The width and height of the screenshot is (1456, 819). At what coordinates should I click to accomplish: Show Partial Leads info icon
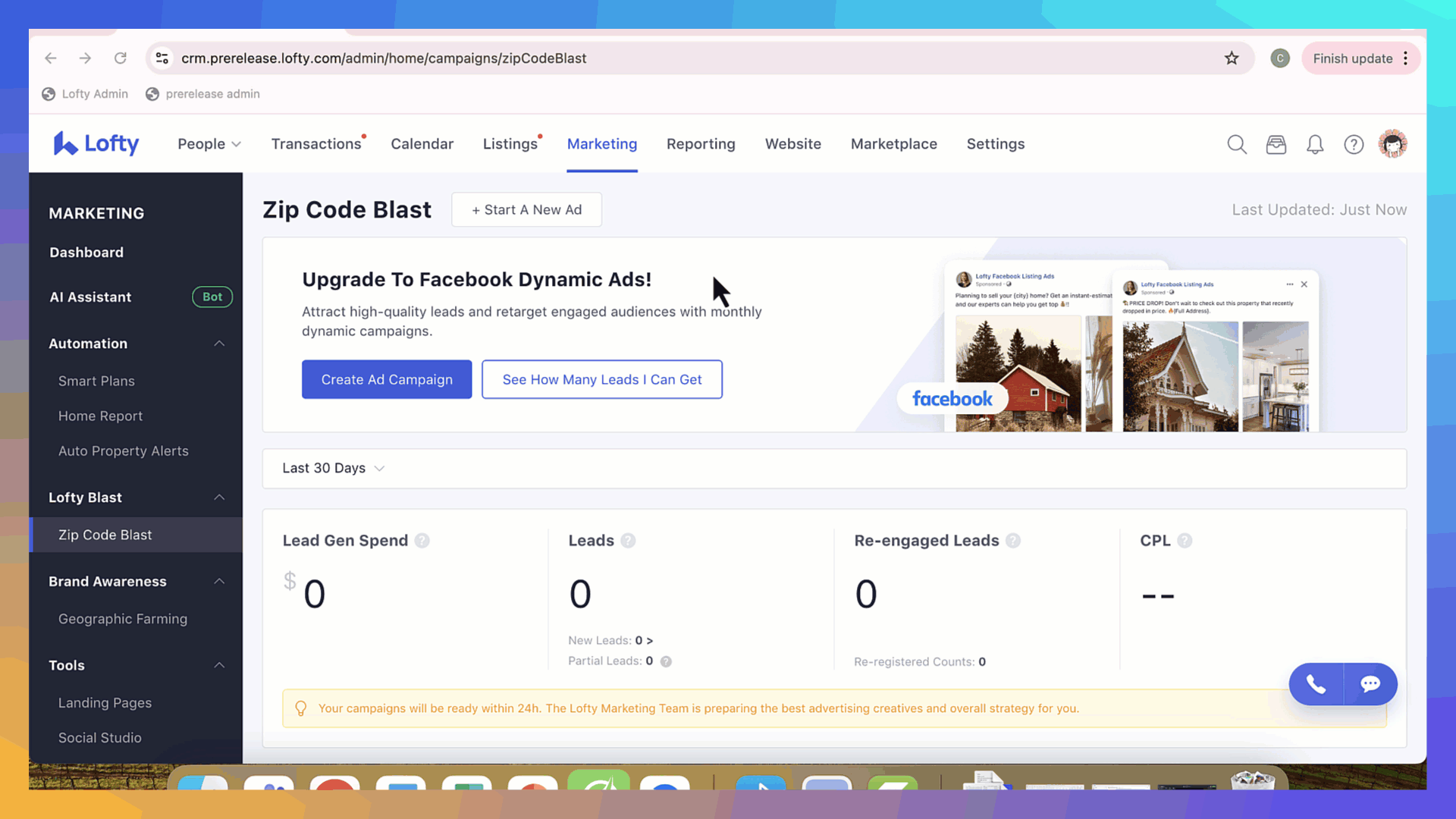click(666, 661)
